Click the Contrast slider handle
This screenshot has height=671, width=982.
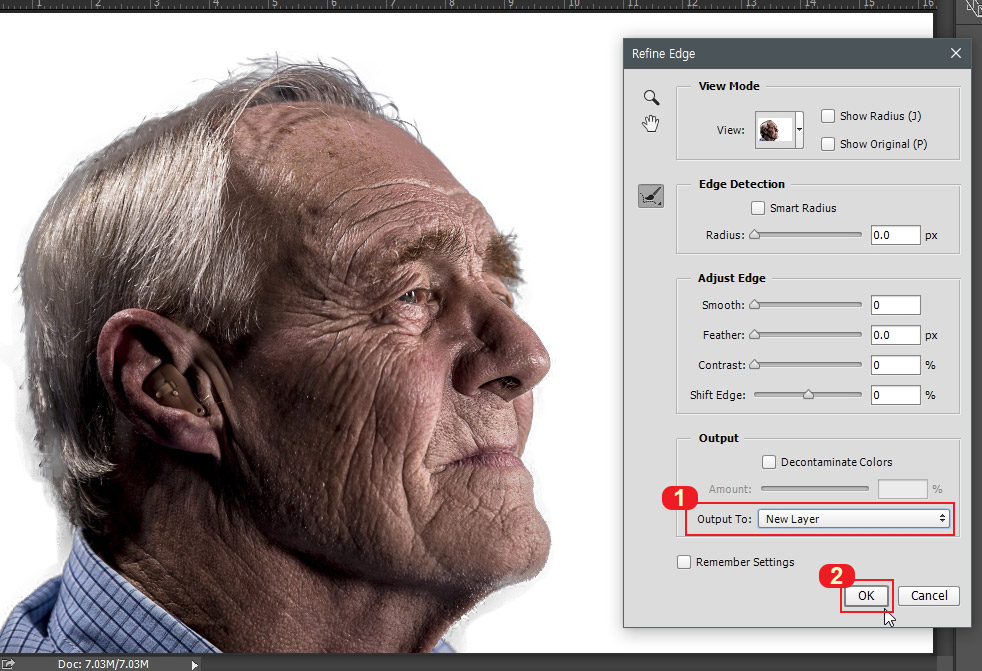[x=755, y=365]
